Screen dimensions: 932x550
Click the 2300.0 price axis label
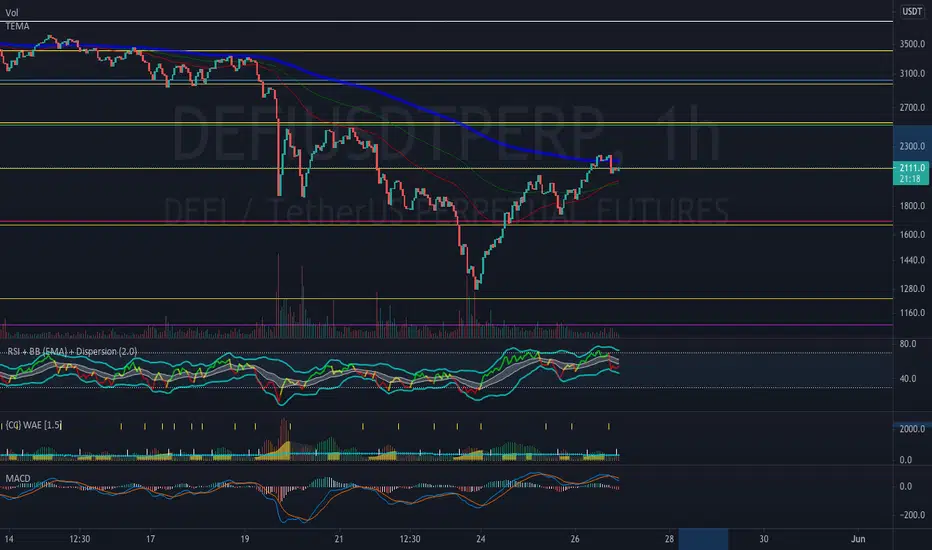coord(912,146)
